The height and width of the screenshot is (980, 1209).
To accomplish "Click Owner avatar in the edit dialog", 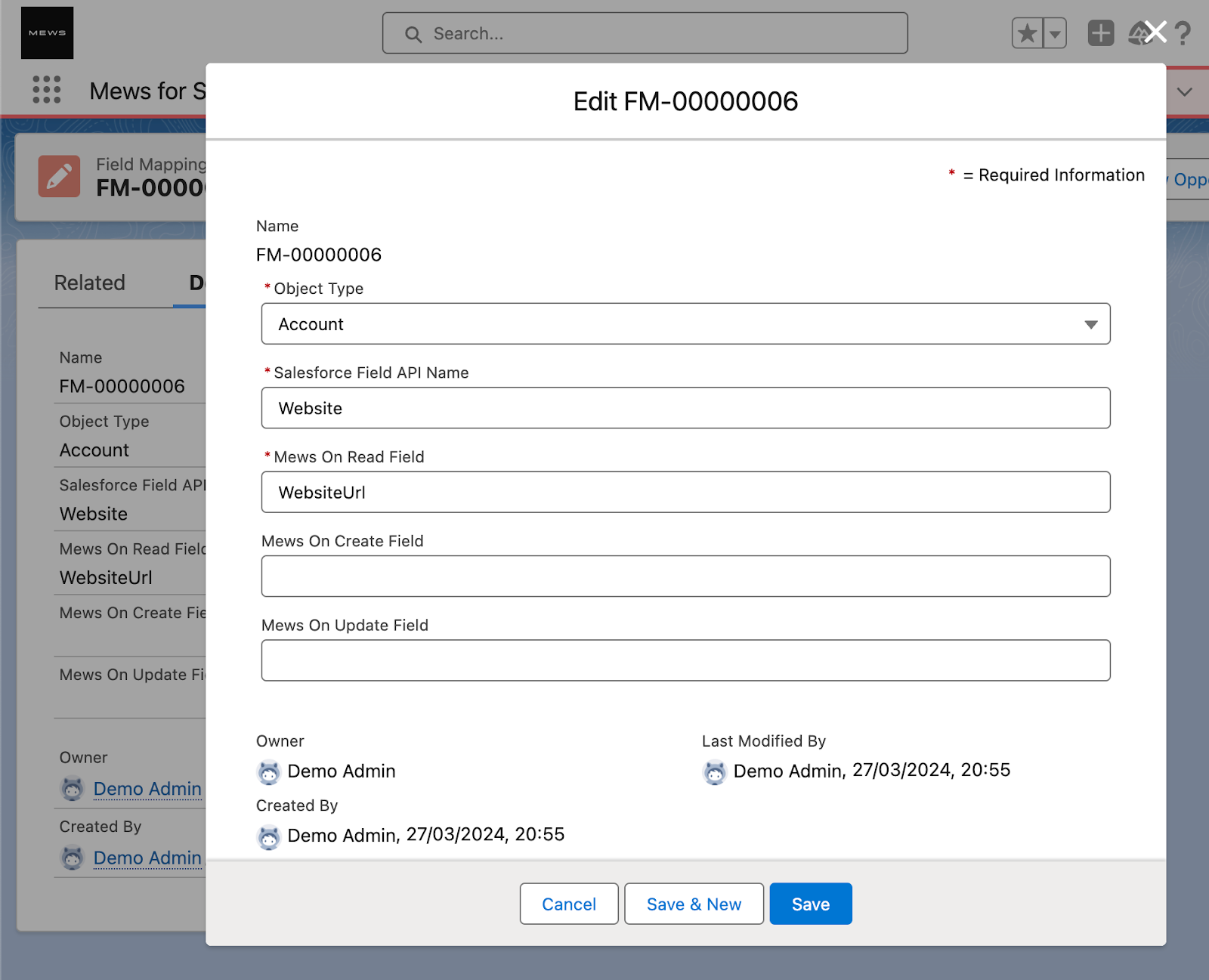I will click(x=268, y=772).
